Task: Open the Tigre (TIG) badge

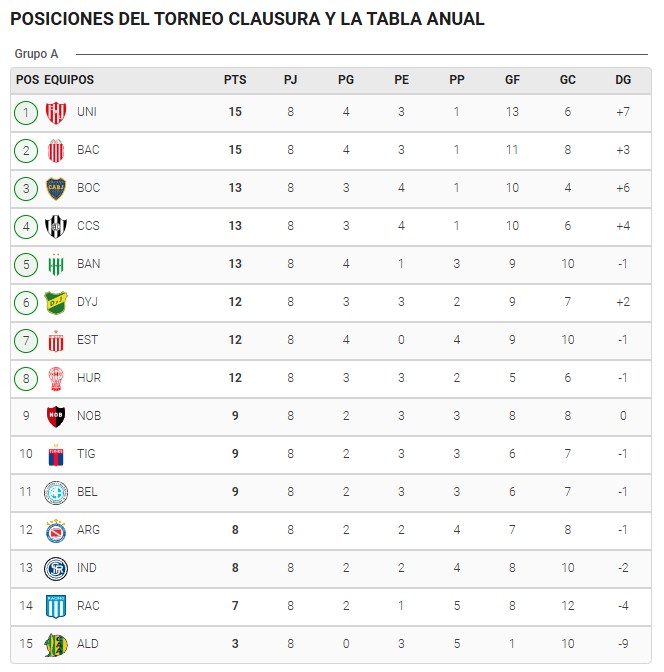Action: (56, 455)
